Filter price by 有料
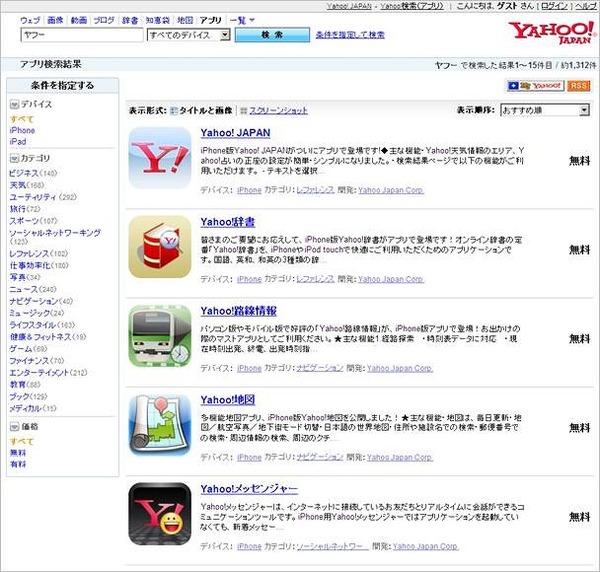 click(x=18, y=464)
